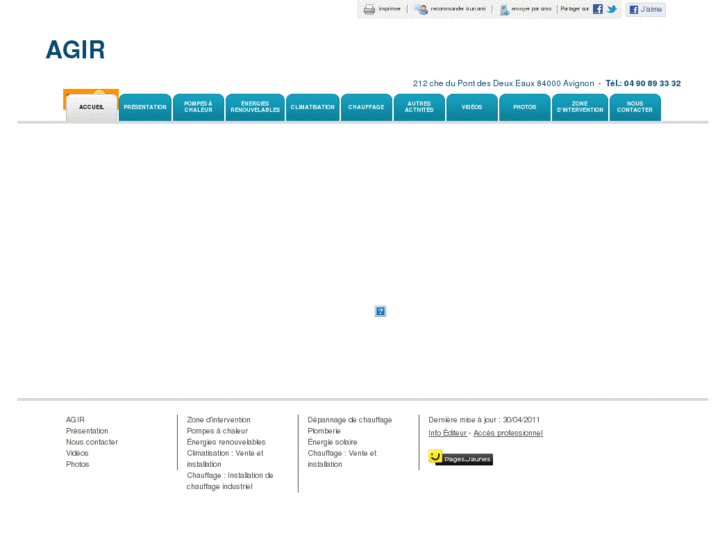Screen dimensions: 727x545
Task: Click footer Pompes à chaleur link
Action: point(217,431)
